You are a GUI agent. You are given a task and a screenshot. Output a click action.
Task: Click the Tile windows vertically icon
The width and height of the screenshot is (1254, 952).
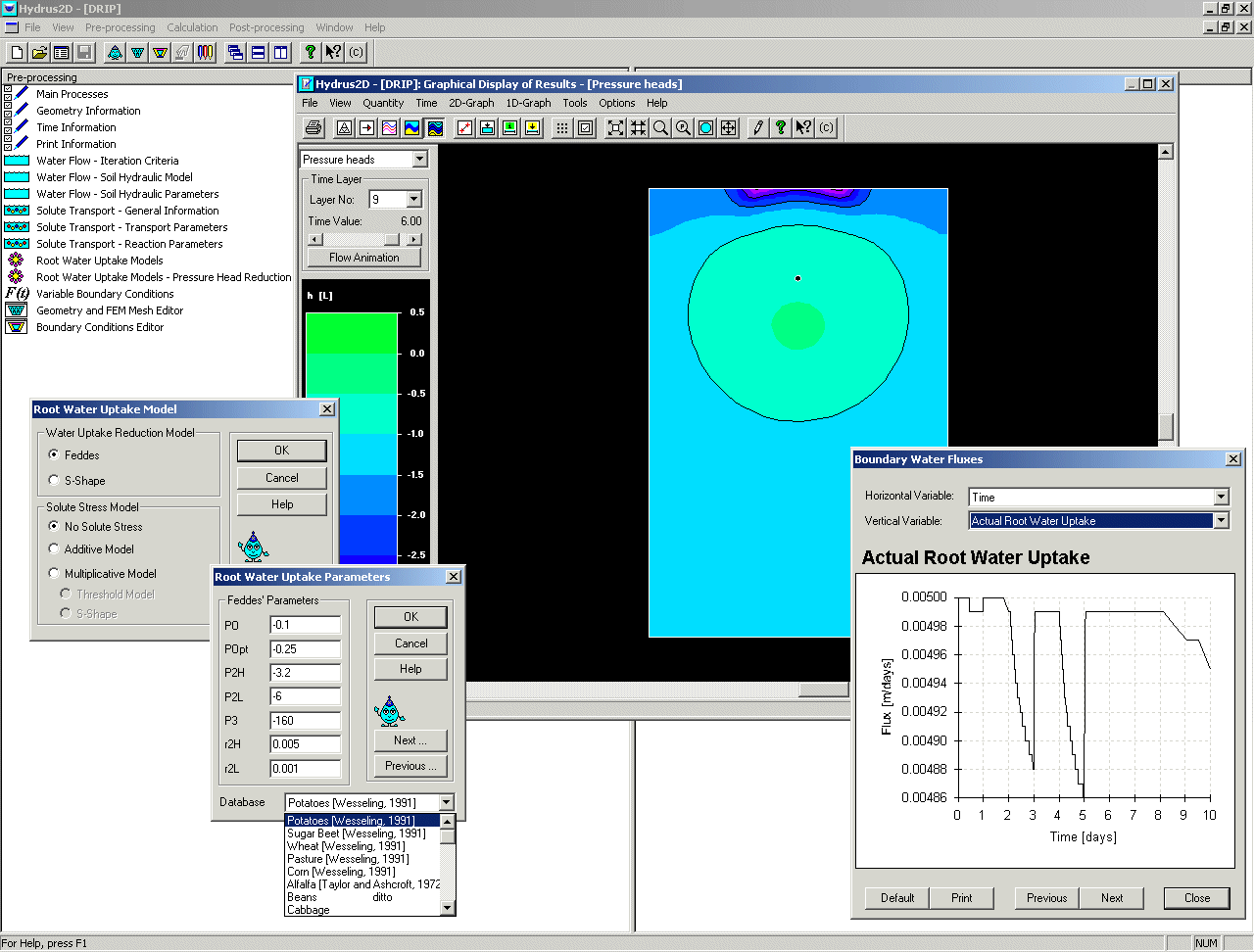pyautogui.click(x=280, y=52)
